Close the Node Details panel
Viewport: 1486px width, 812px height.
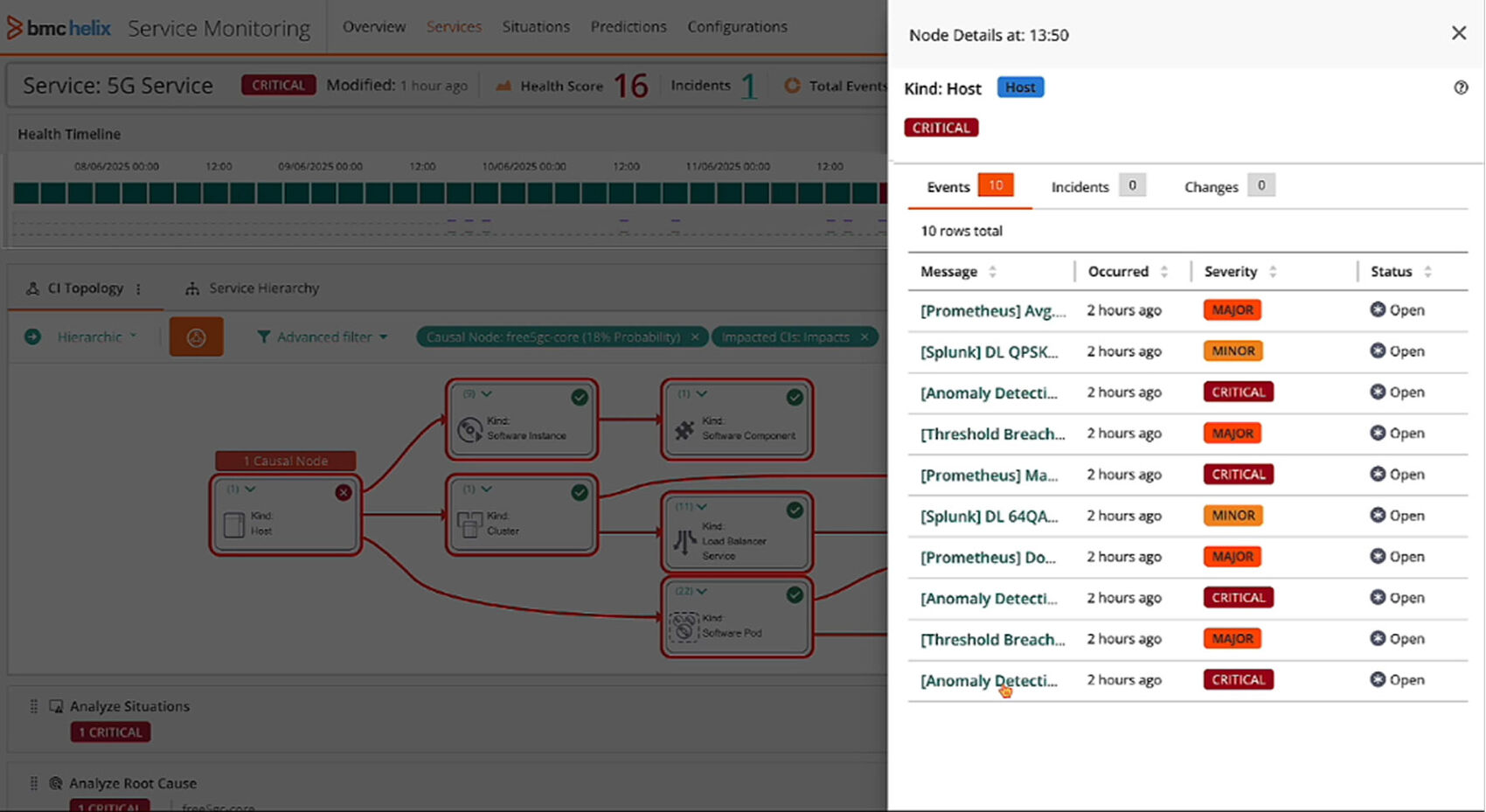[1458, 33]
